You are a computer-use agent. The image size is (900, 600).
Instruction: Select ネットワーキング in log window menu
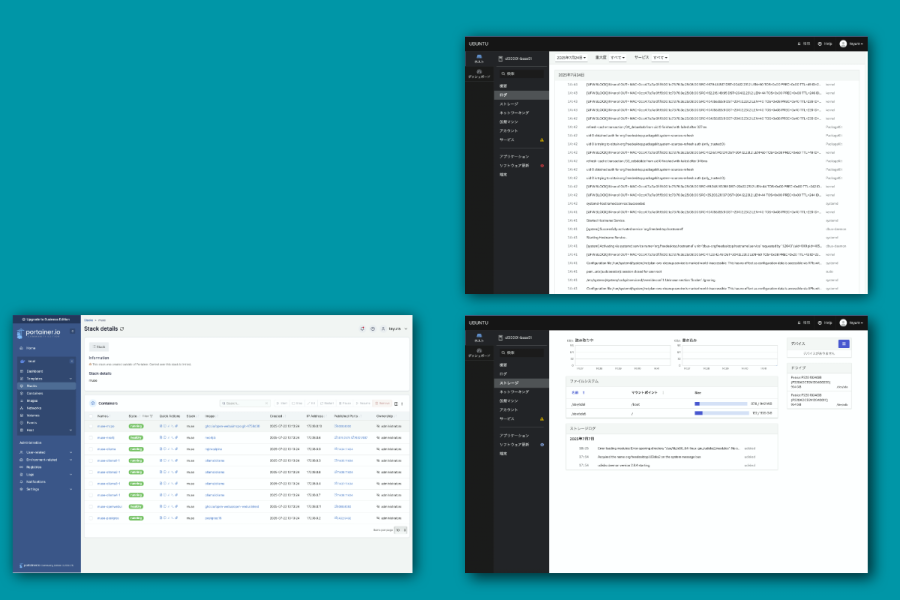point(521,113)
